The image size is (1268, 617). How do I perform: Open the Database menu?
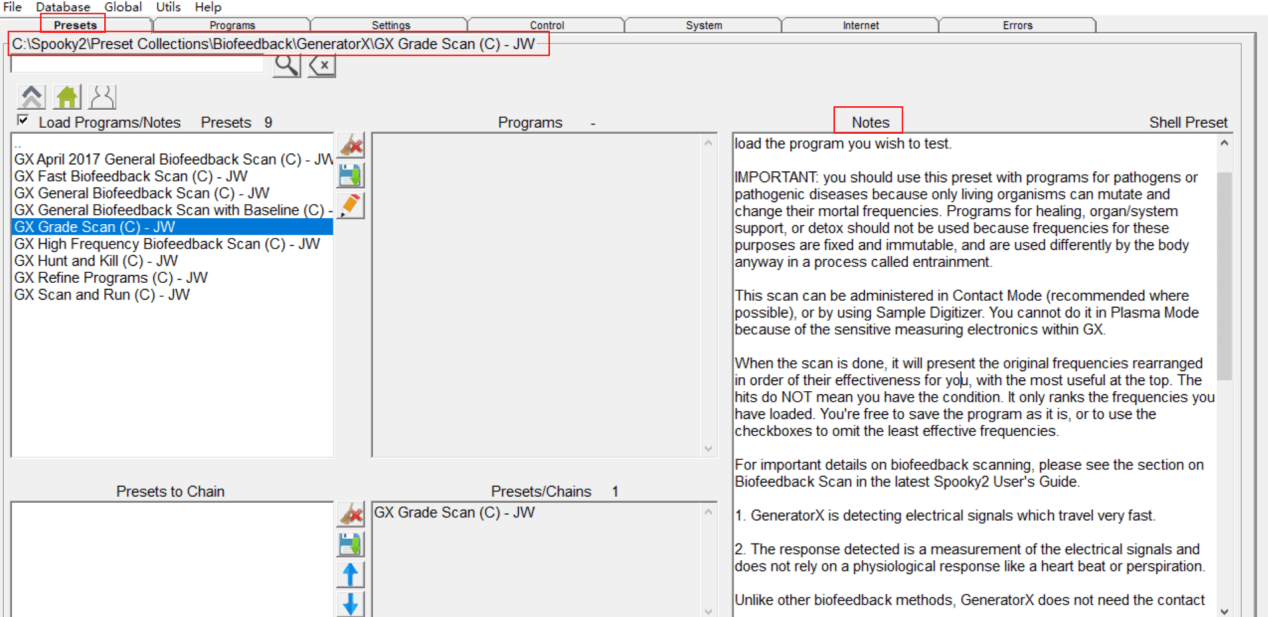click(x=63, y=7)
